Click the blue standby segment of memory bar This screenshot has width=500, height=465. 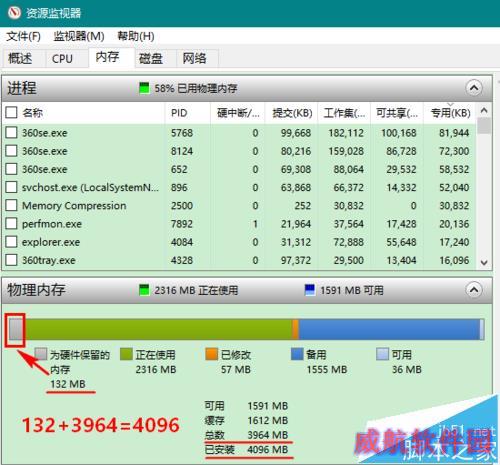389,329
